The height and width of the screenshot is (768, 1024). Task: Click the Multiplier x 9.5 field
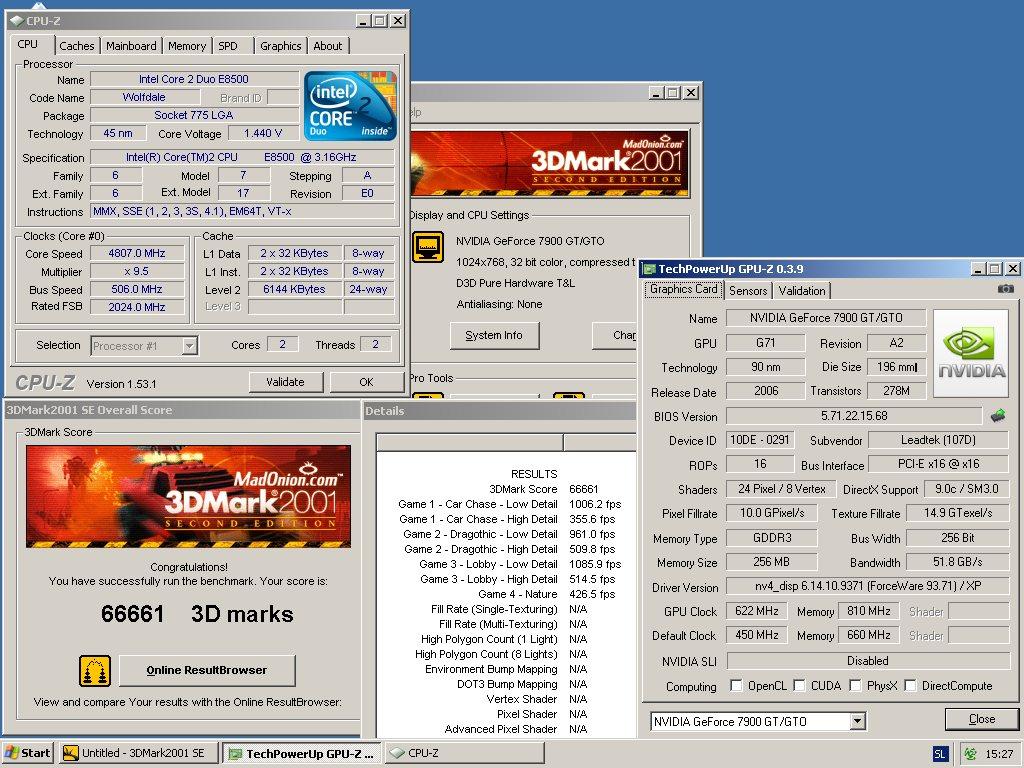[x=137, y=271]
